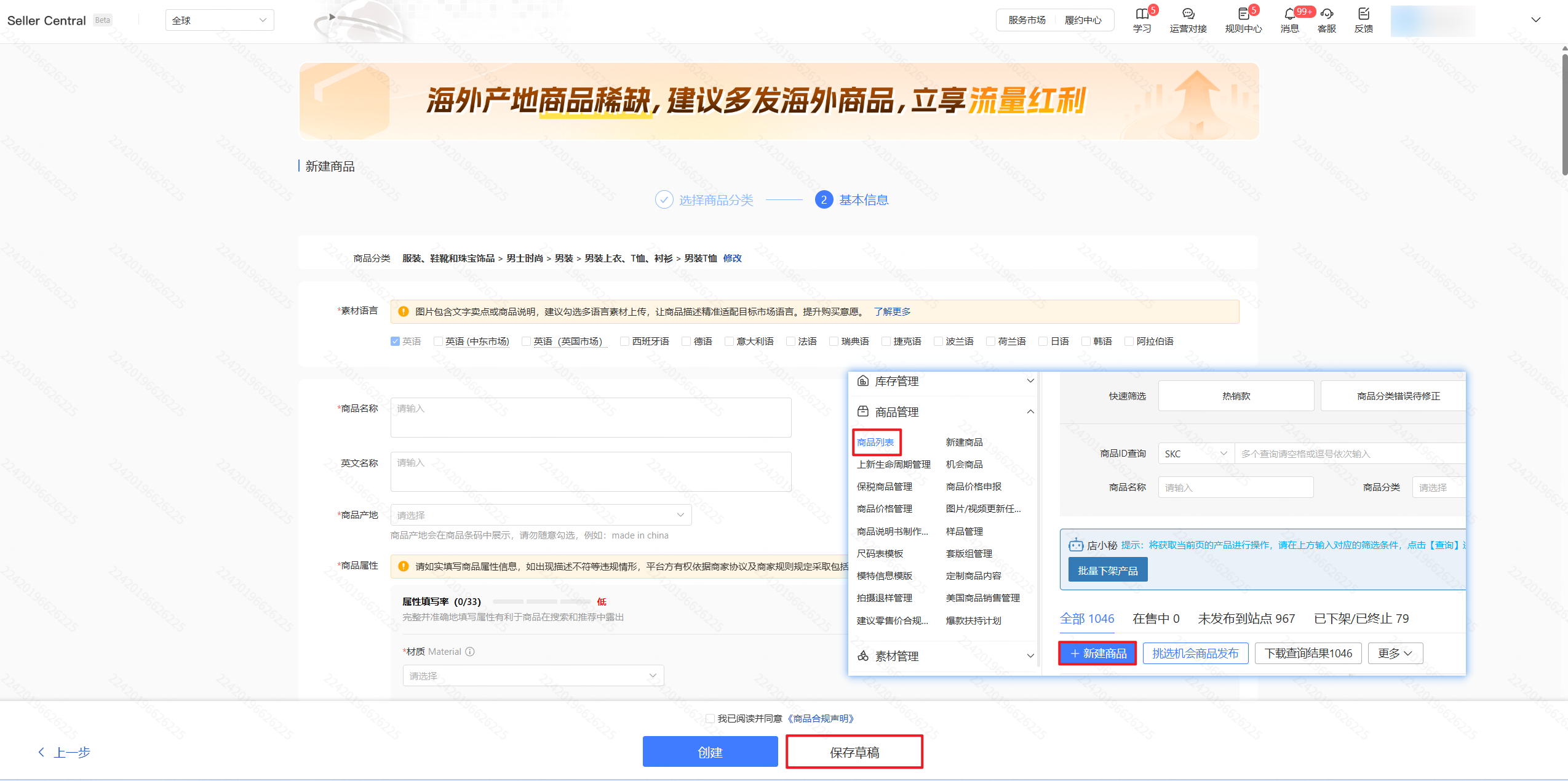
Task: Click the 商品名称 input field
Action: (x=591, y=417)
